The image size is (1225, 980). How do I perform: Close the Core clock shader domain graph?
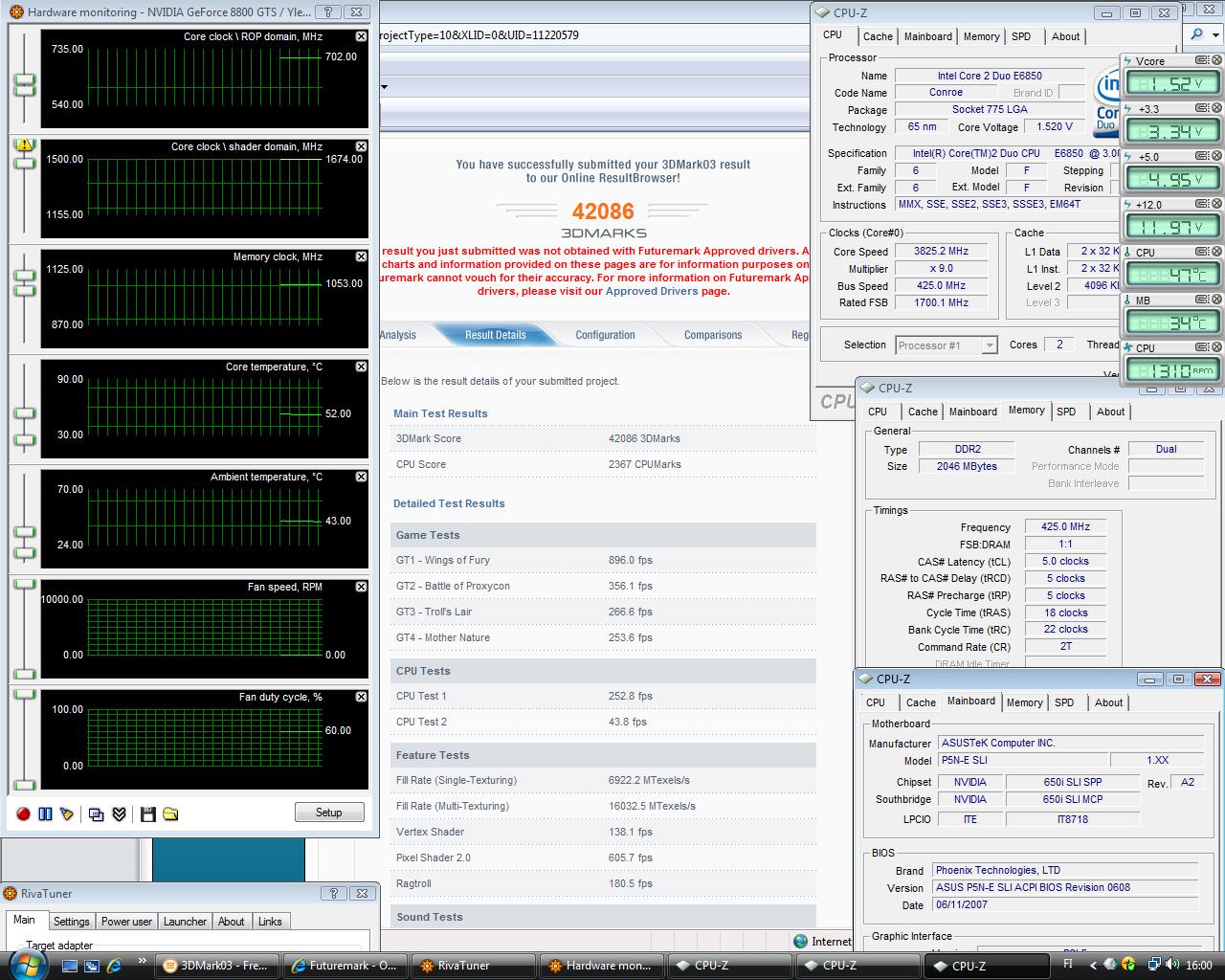pyautogui.click(x=361, y=146)
